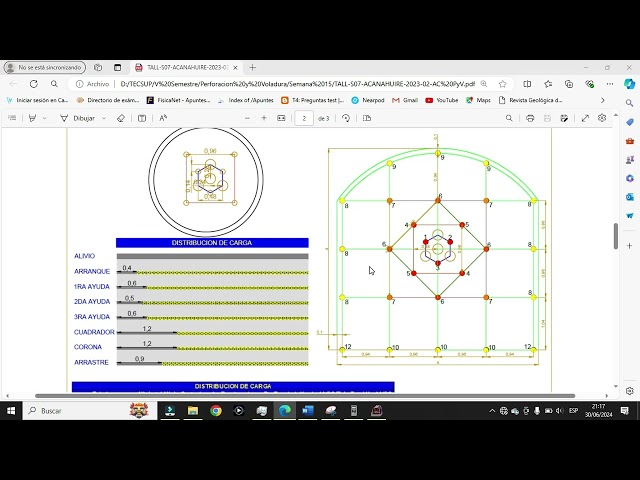Viewport: 640px width, 480px height.
Task: Click the address bar URL field
Action: pyautogui.click(x=298, y=84)
